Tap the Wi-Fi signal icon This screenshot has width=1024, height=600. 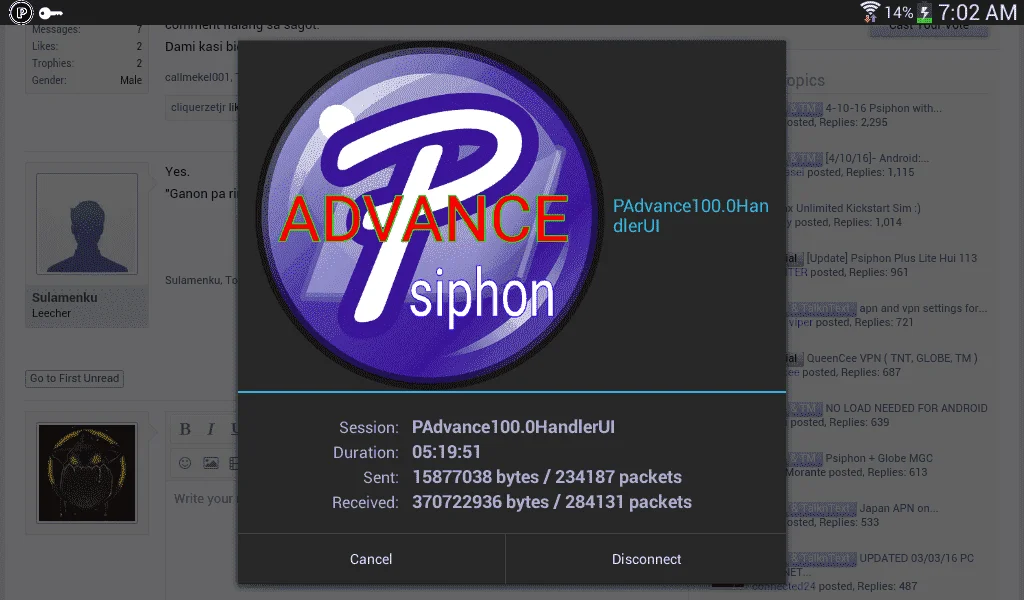pyautogui.click(x=870, y=12)
